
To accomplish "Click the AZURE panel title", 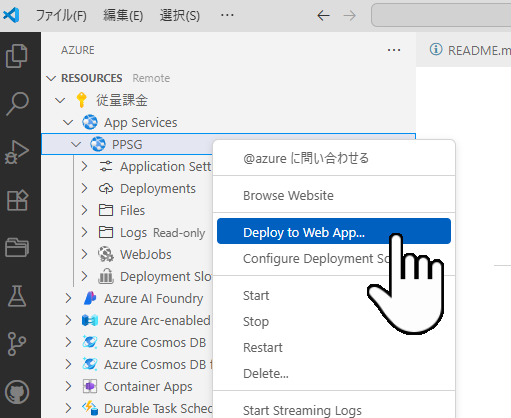I will pyautogui.click(x=78, y=50).
